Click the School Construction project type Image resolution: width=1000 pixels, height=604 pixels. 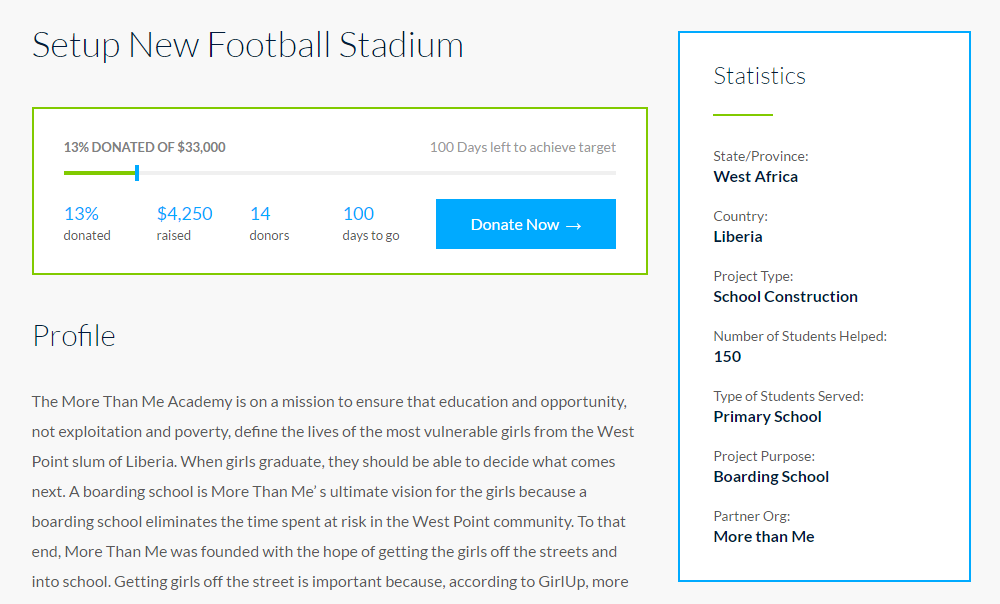point(785,297)
